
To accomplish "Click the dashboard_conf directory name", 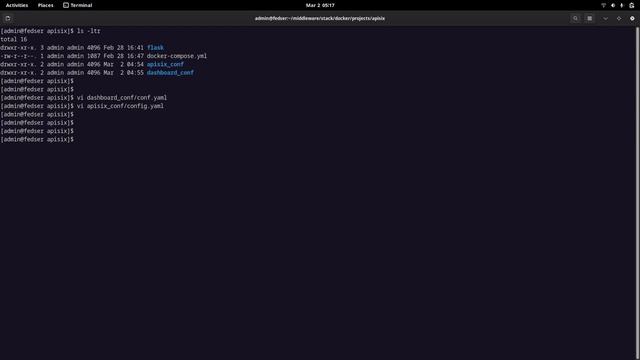I will 170,73.
